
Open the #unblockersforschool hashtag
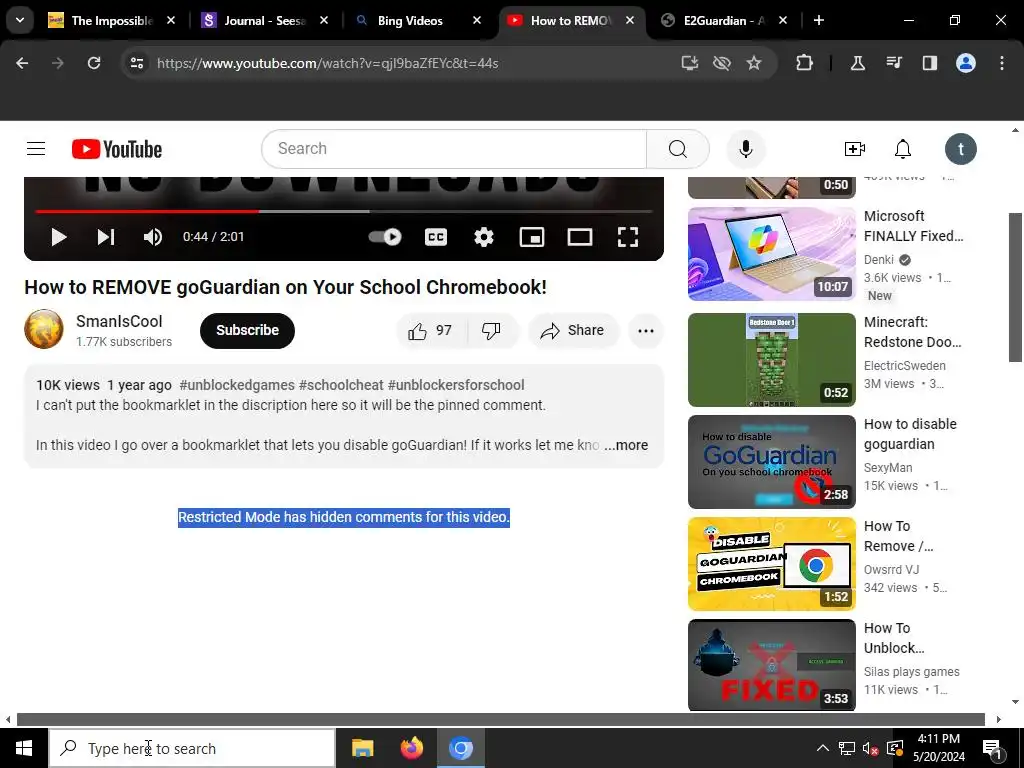[x=456, y=385]
